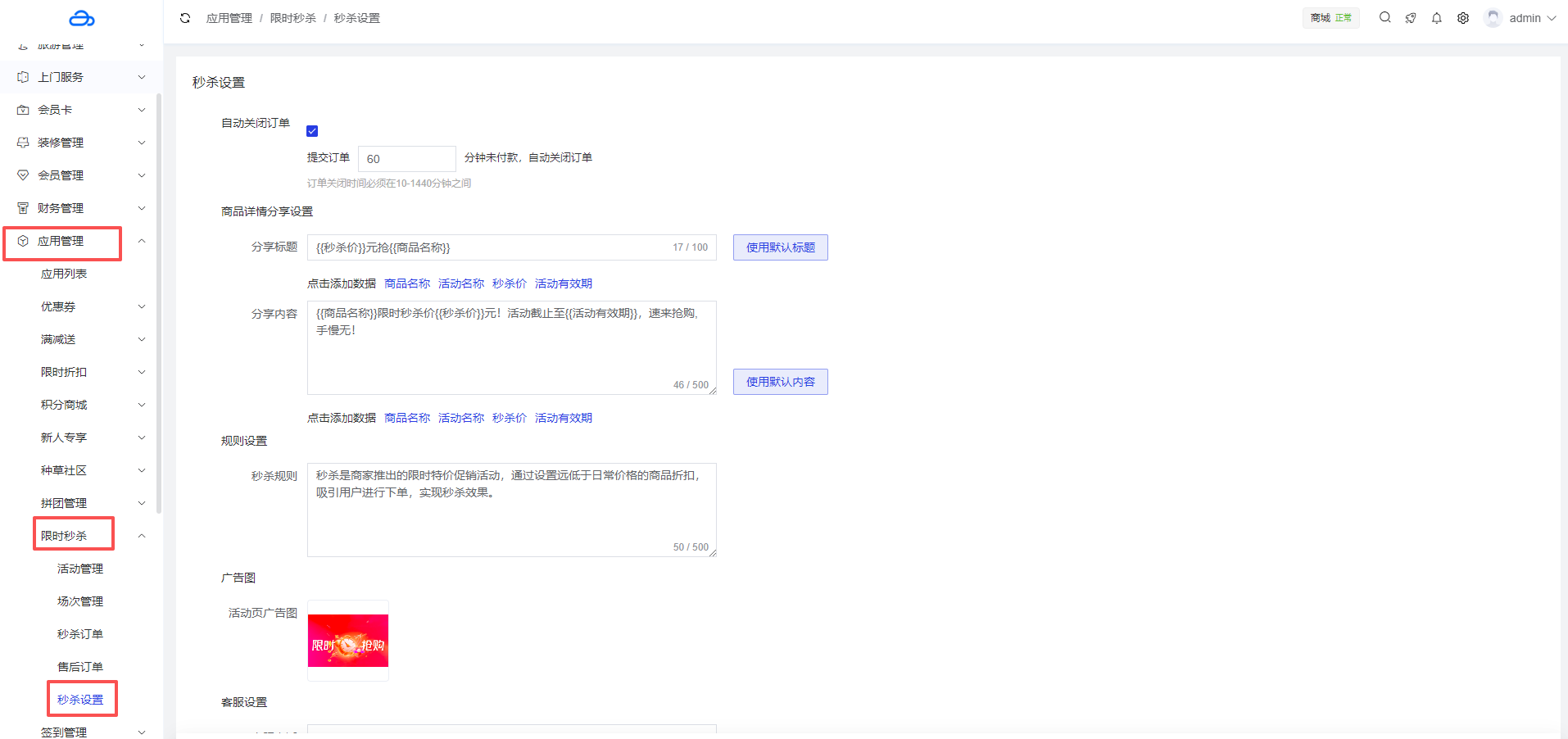Expand the 优惠券 submenu chevron
This screenshot has width=1568, height=739.
tap(142, 306)
